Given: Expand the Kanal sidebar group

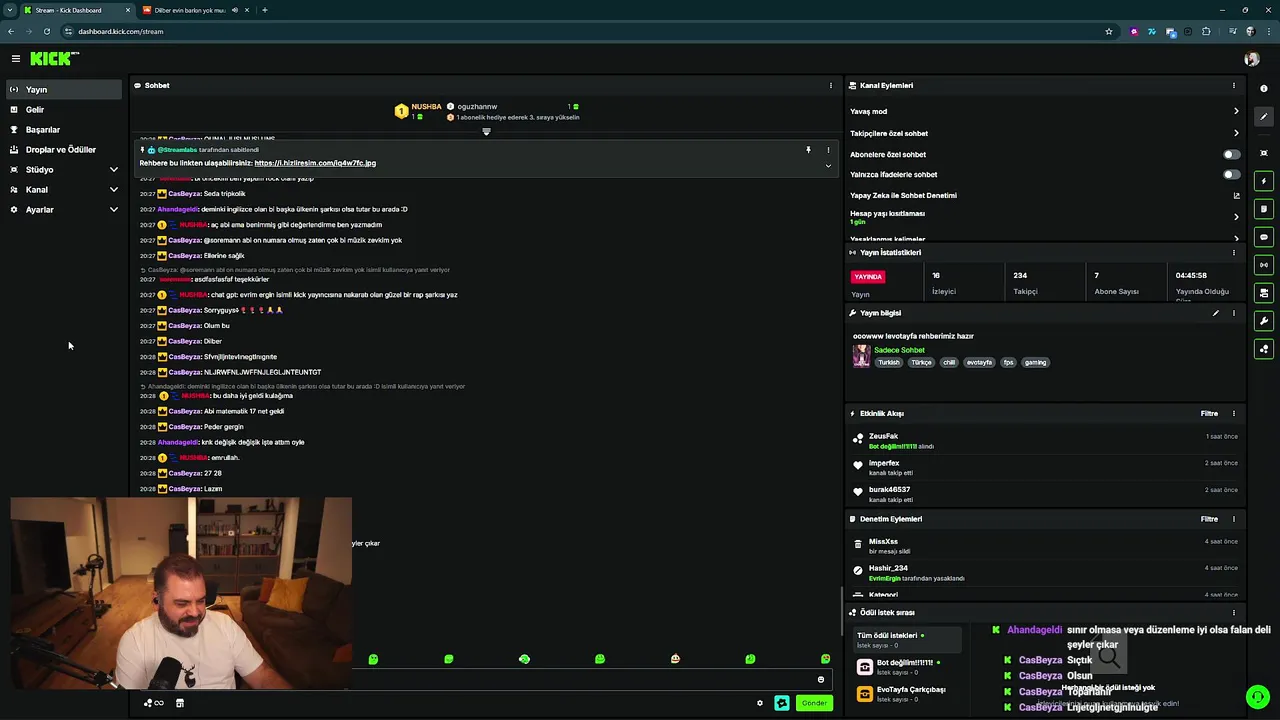Looking at the screenshot, I should click(x=64, y=189).
